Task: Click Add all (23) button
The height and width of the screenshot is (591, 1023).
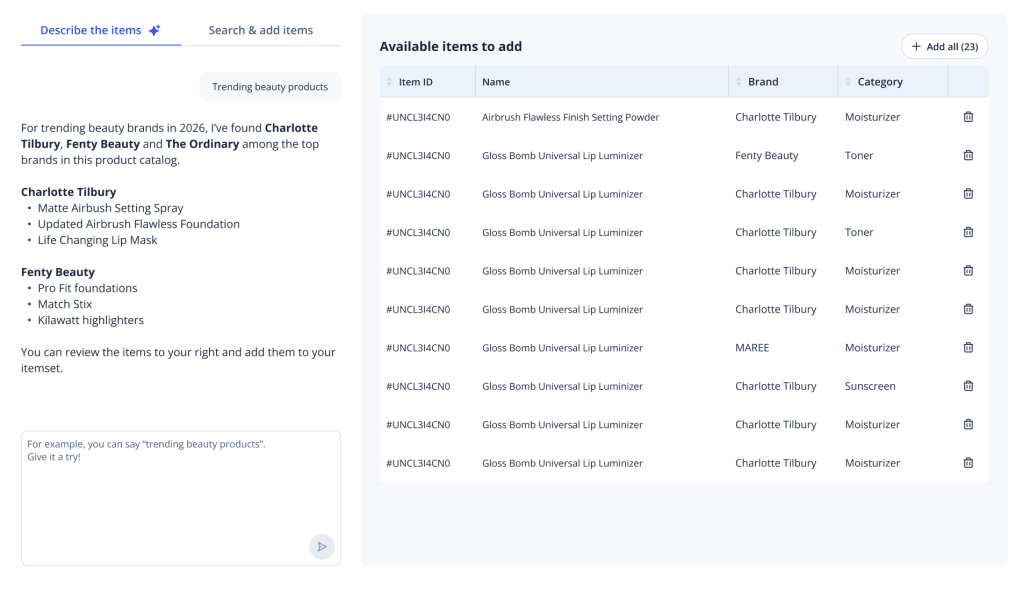Action: tap(944, 46)
